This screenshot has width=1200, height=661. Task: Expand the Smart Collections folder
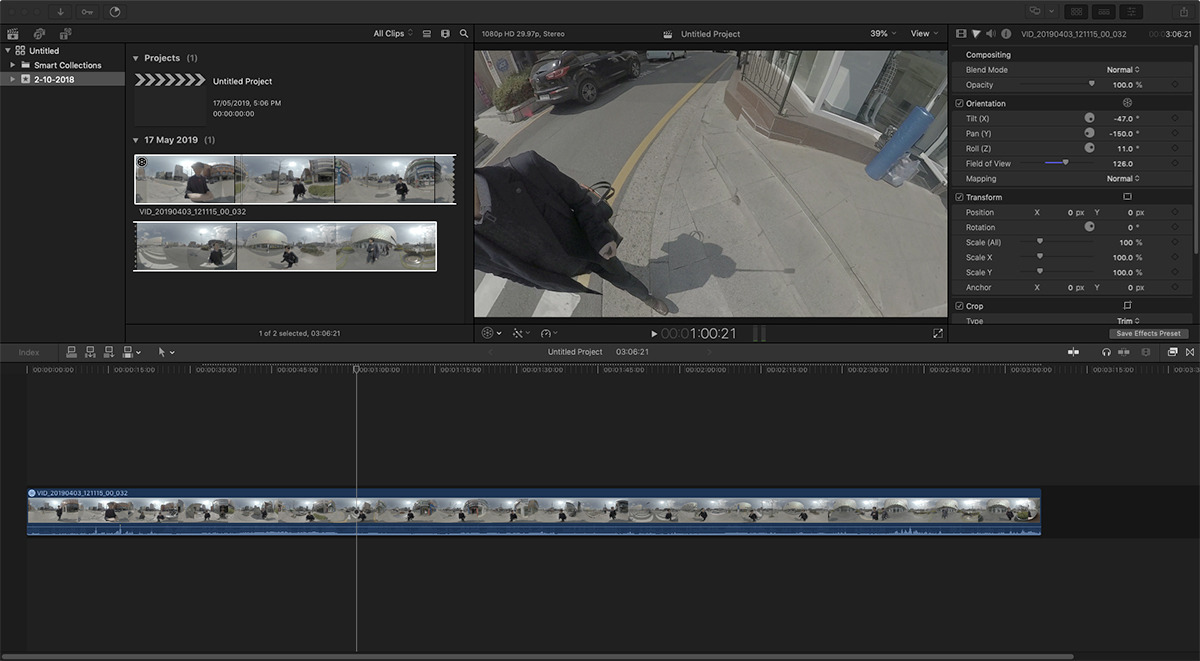coord(13,65)
